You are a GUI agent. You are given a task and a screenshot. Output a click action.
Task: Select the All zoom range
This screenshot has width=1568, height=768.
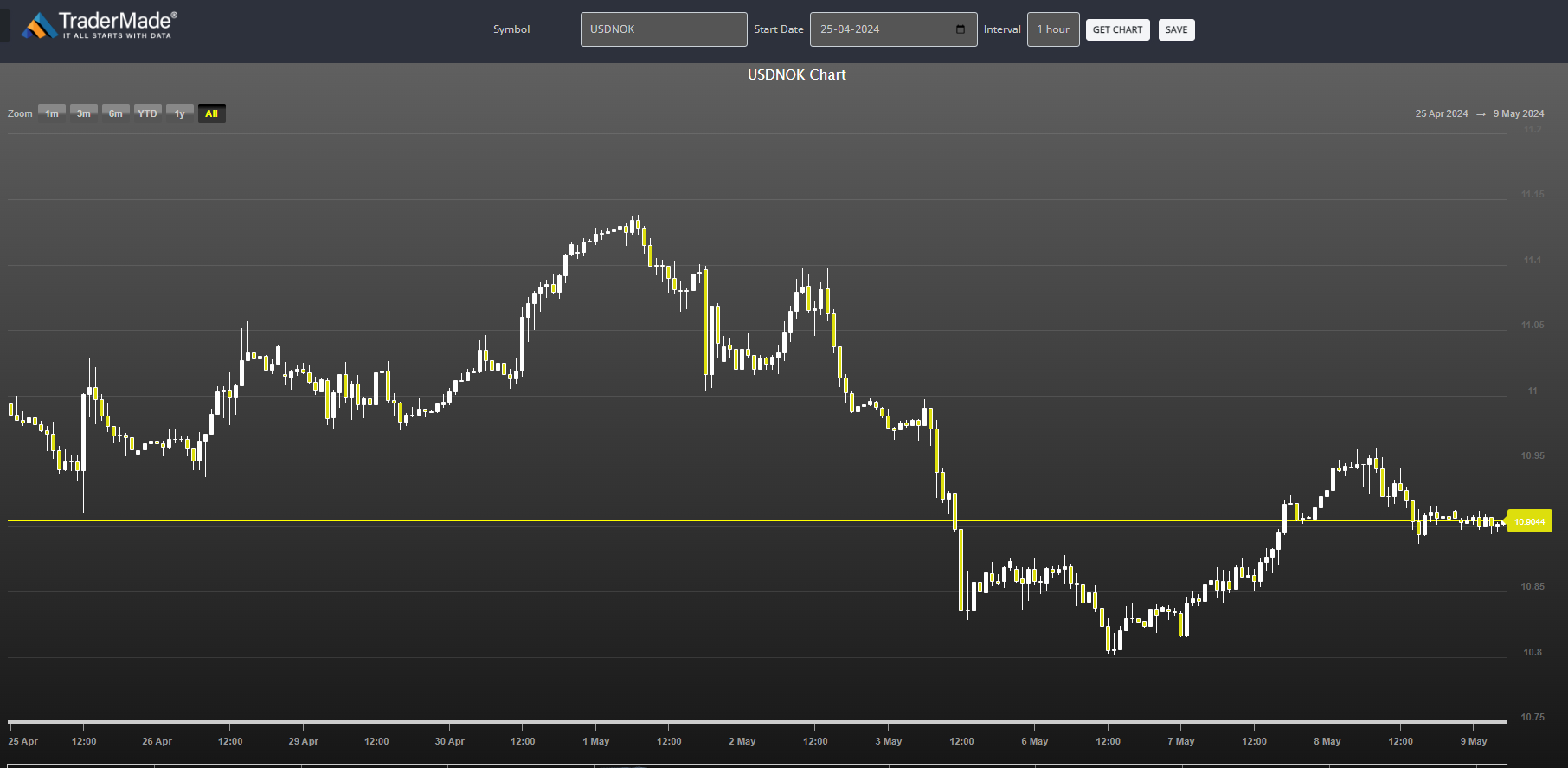(x=212, y=113)
